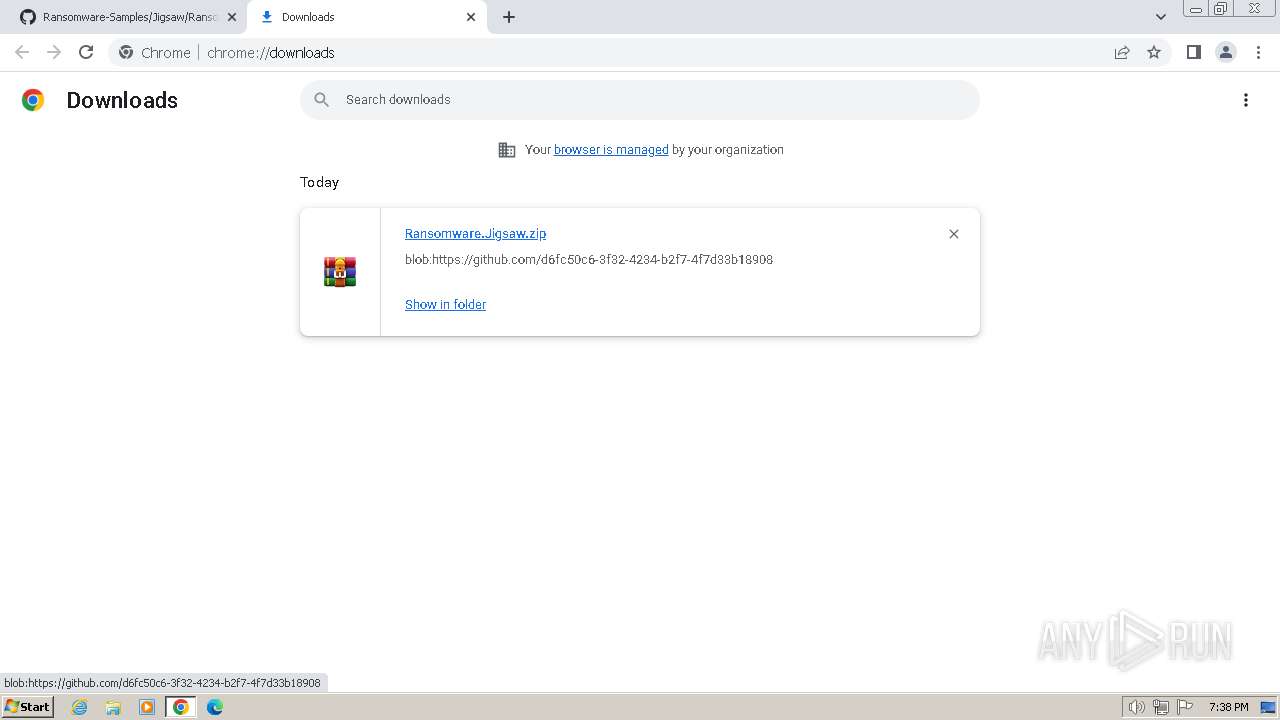
Task: Bookmark this tab with star icon
Action: pos(1154,52)
